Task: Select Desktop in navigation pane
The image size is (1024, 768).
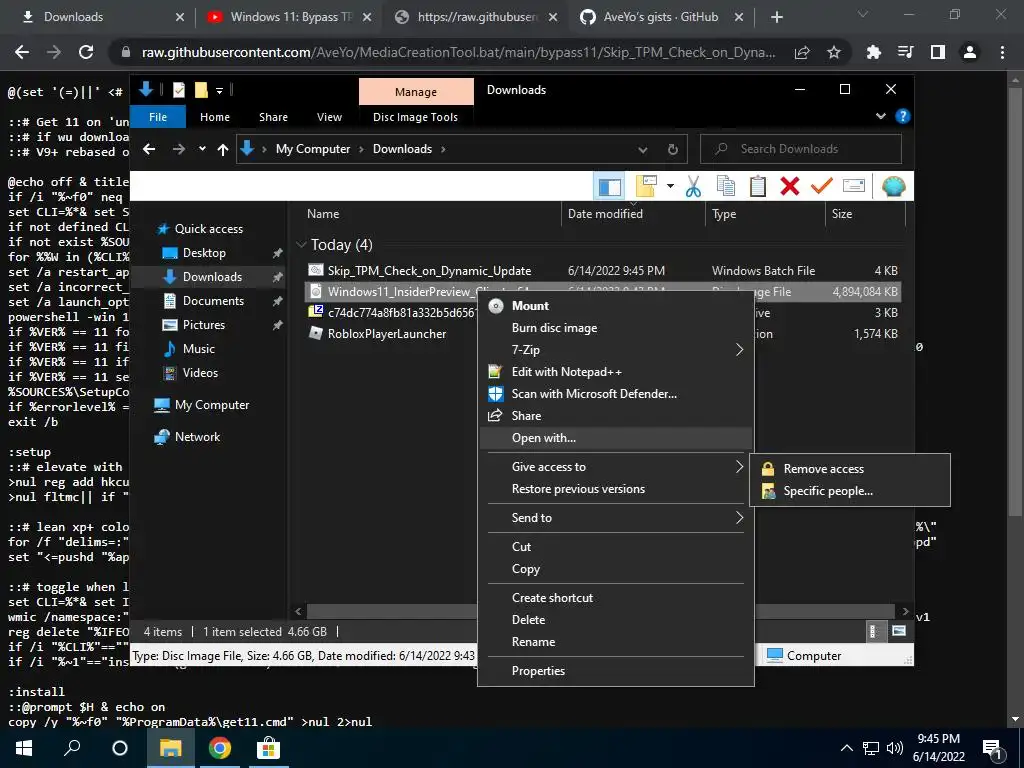Action: pos(204,253)
